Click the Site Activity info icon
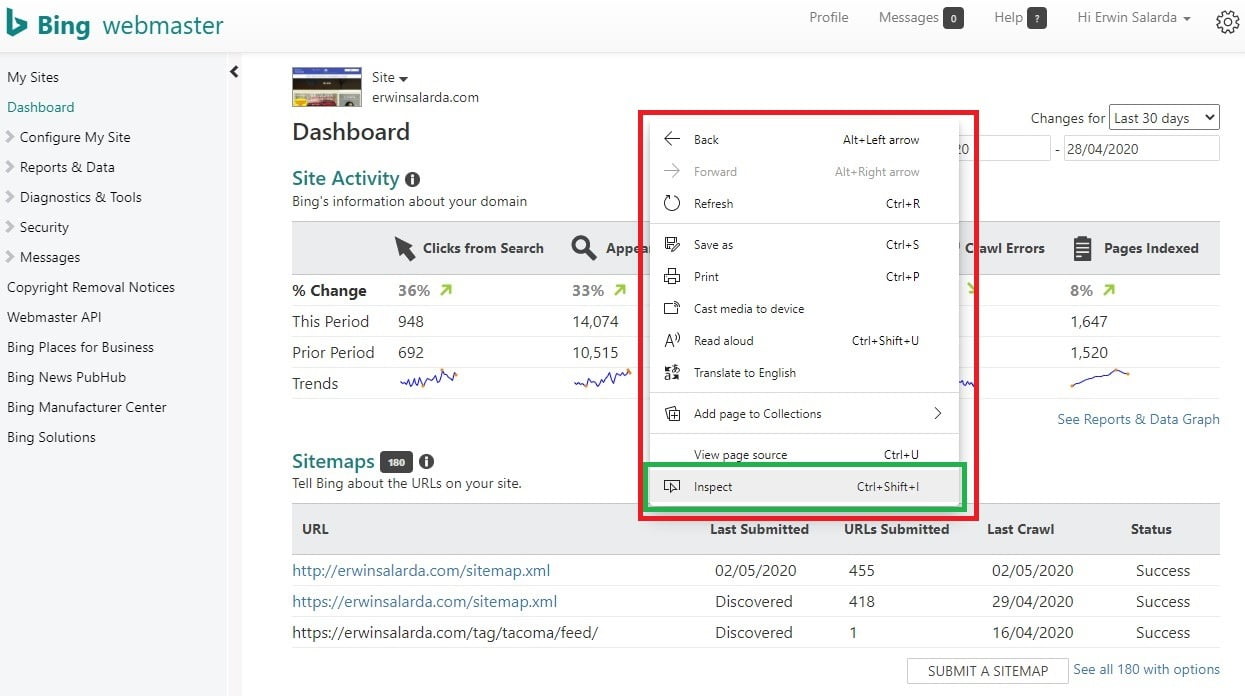Viewport: 1245px width, 696px height. coord(412,180)
